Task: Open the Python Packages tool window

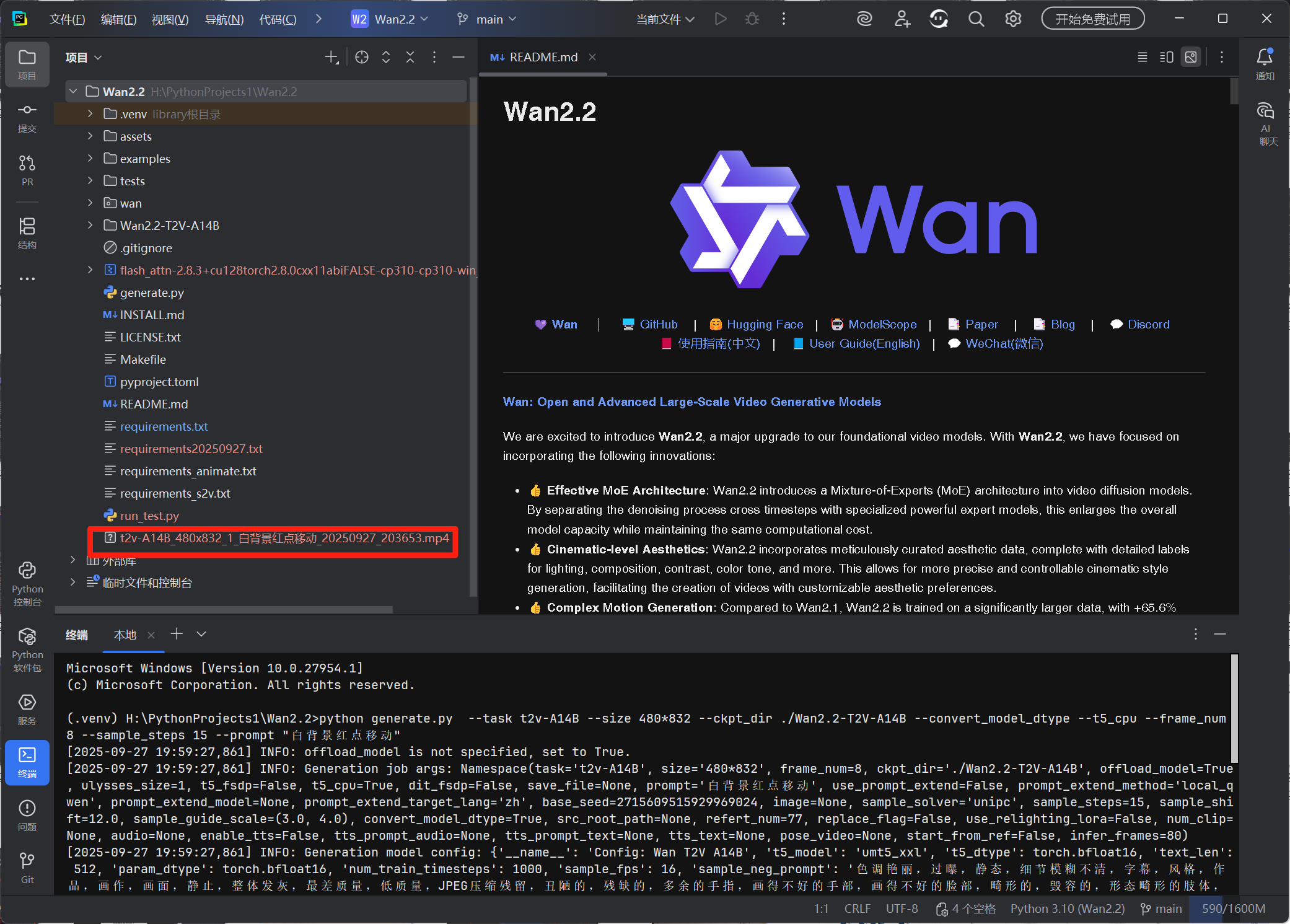Action: tap(27, 649)
